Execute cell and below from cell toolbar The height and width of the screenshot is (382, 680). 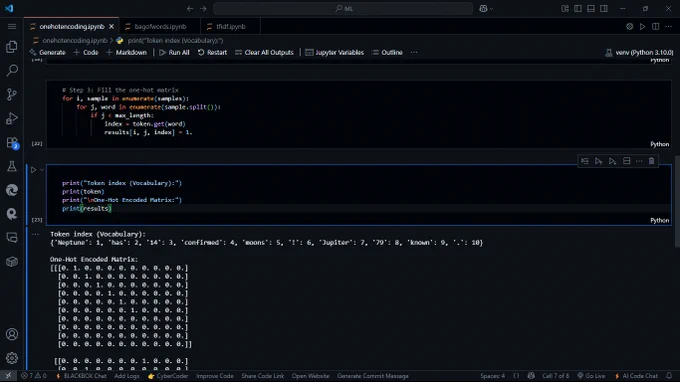pyautogui.click(x=612, y=161)
